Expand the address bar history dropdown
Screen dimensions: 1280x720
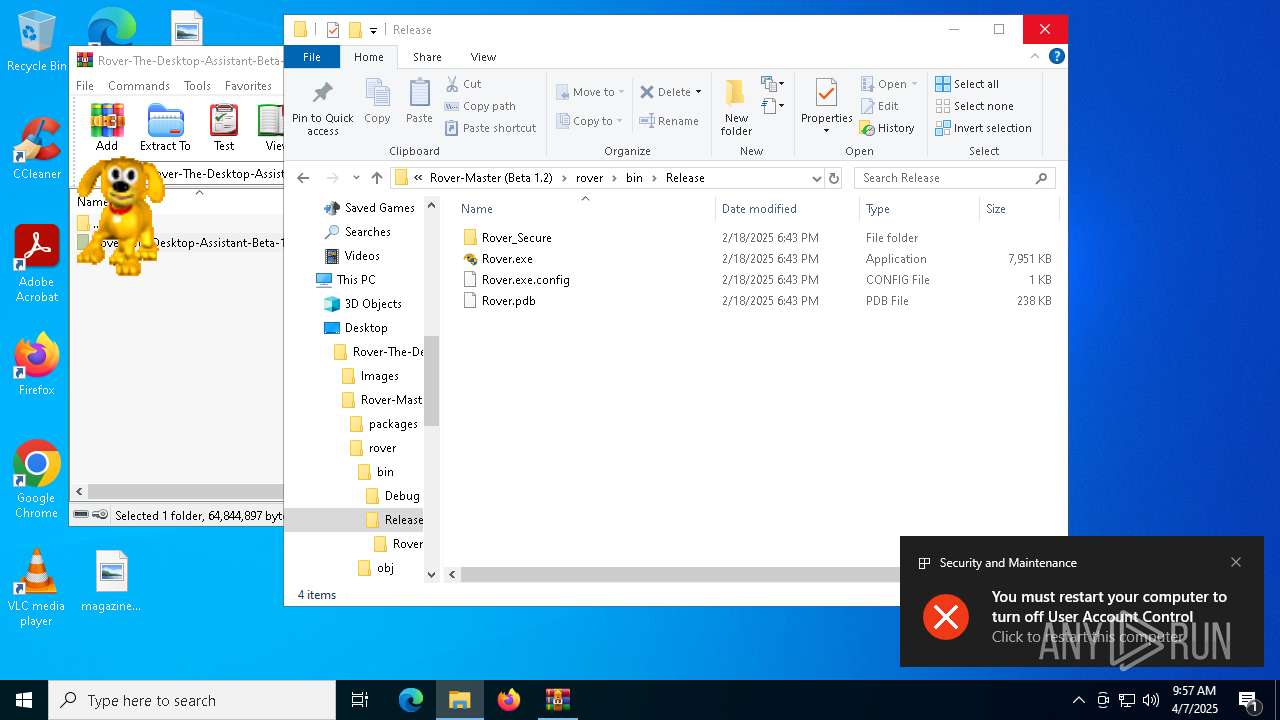816,178
